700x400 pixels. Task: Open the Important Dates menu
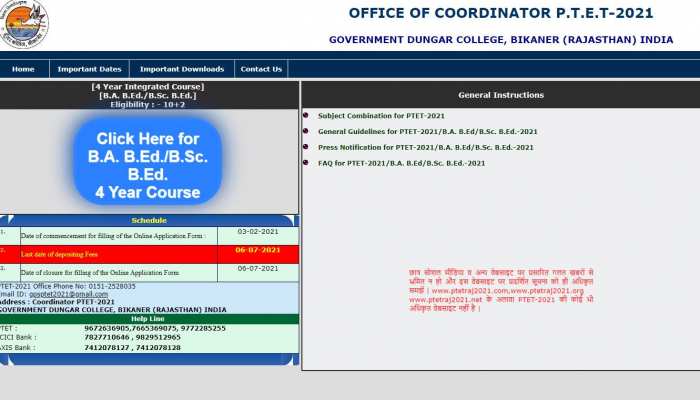pos(89,69)
